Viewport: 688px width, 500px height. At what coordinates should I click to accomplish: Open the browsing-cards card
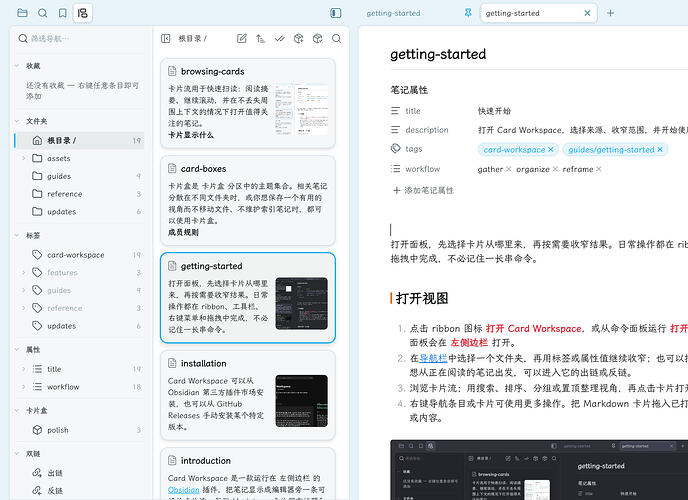pyautogui.click(x=248, y=104)
